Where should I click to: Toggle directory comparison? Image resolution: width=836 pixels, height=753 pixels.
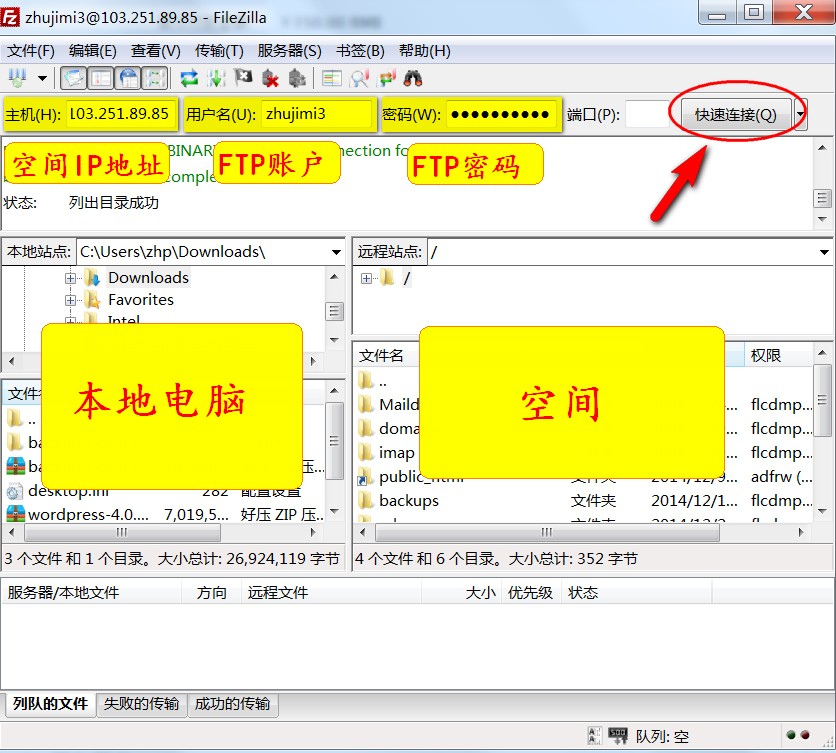point(359,78)
